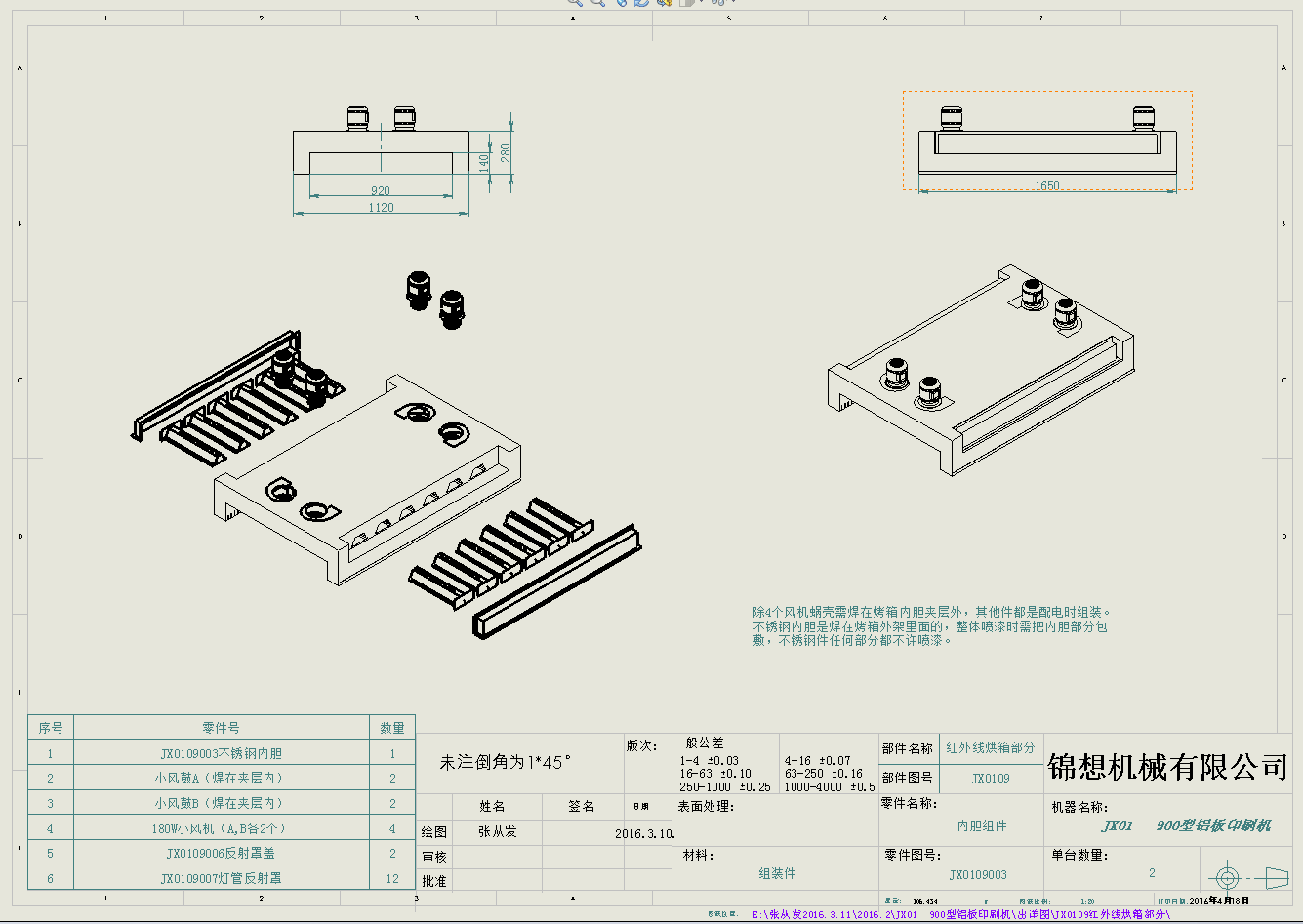The width and height of the screenshot is (1303, 924).
Task: Select the dashed-border side view with 1650 dimension
Action: point(1047,141)
